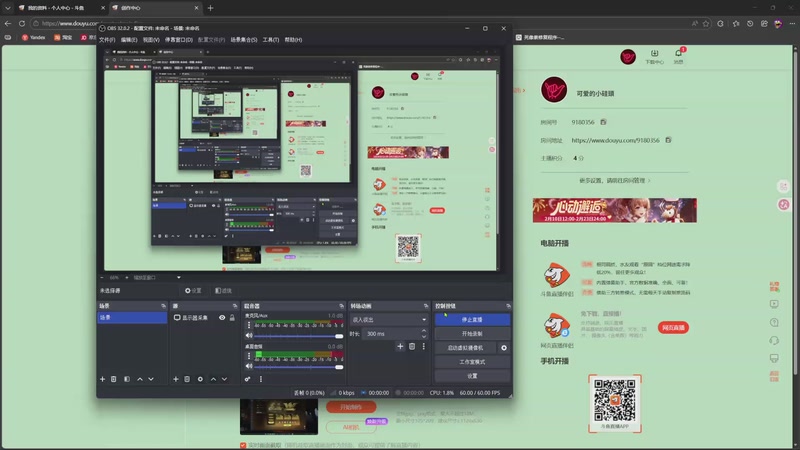Open advanced audio properties gears icon
Viewport: 800px width, 450px height.
pos(247,379)
